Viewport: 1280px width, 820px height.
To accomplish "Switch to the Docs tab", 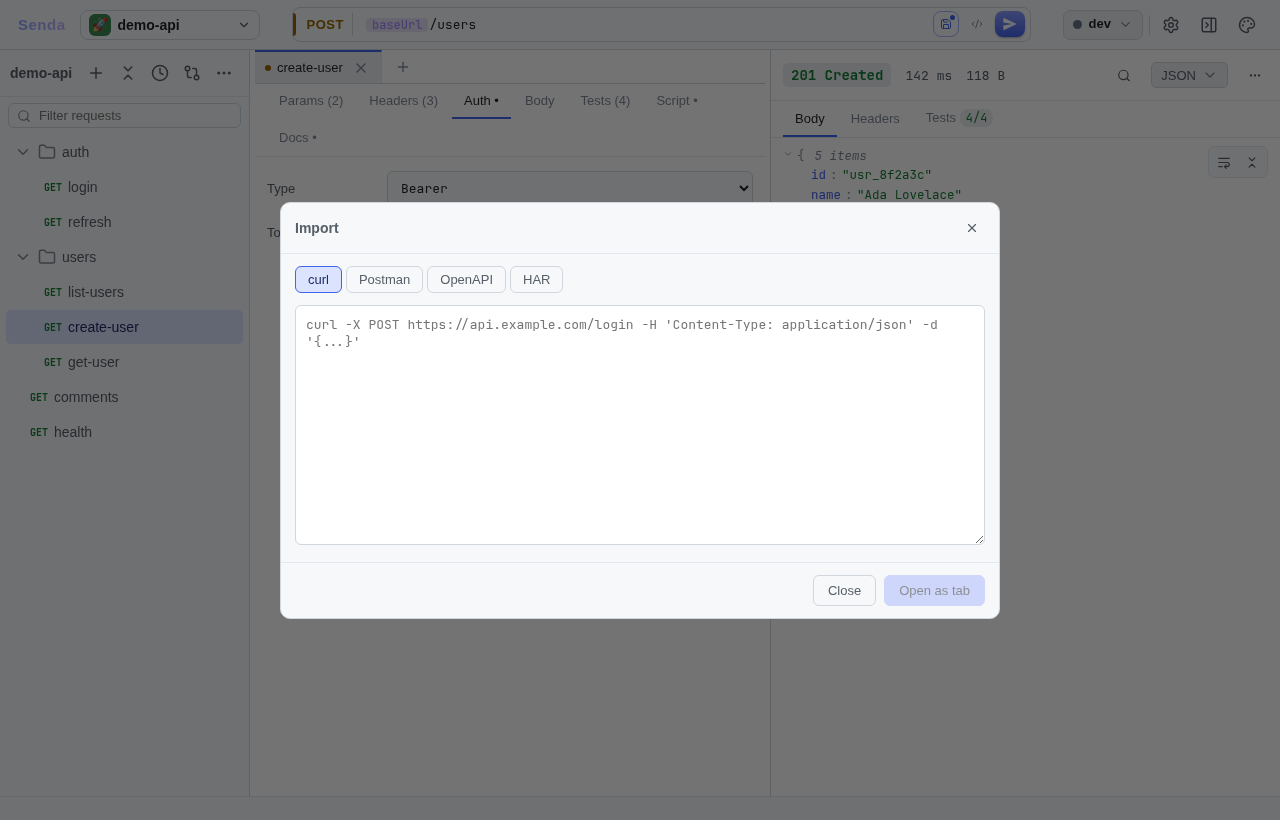I will (x=298, y=138).
